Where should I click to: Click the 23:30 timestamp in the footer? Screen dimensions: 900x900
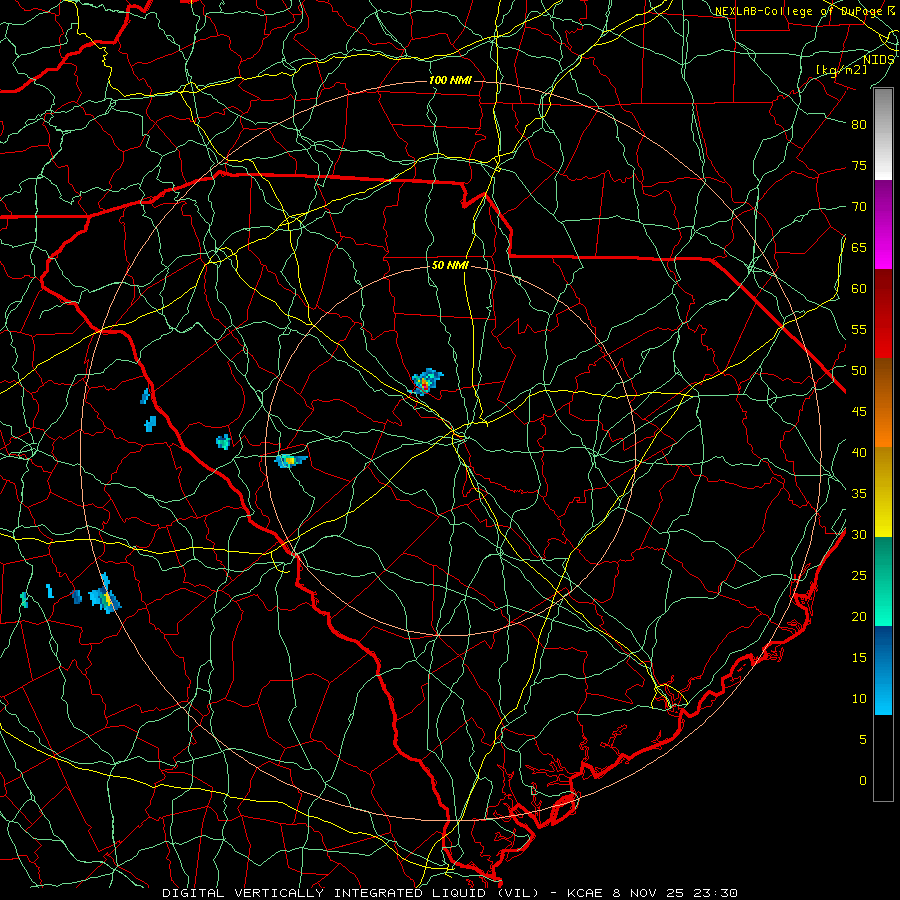(x=714, y=893)
